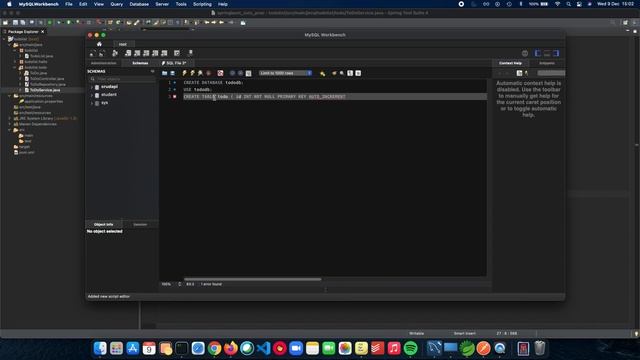The image size is (640, 360).
Task: Switch to the Administration tab
Action: 104,63
